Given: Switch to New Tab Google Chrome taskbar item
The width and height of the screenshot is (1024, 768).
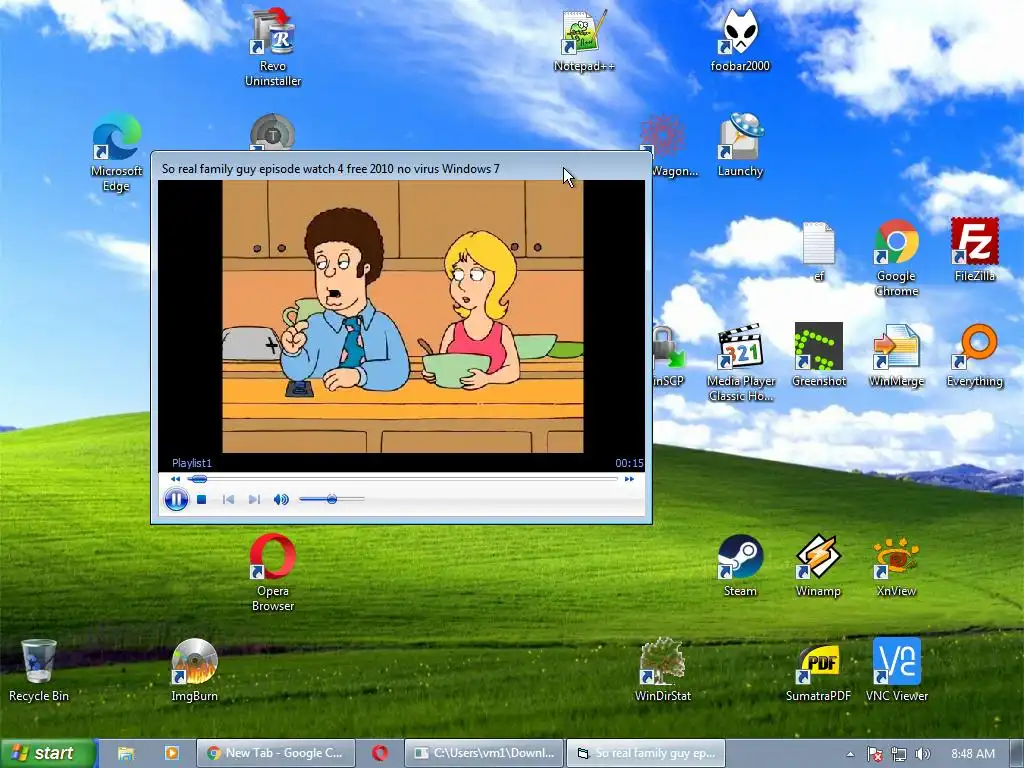Looking at the screenshot, I should click(276, 753).
